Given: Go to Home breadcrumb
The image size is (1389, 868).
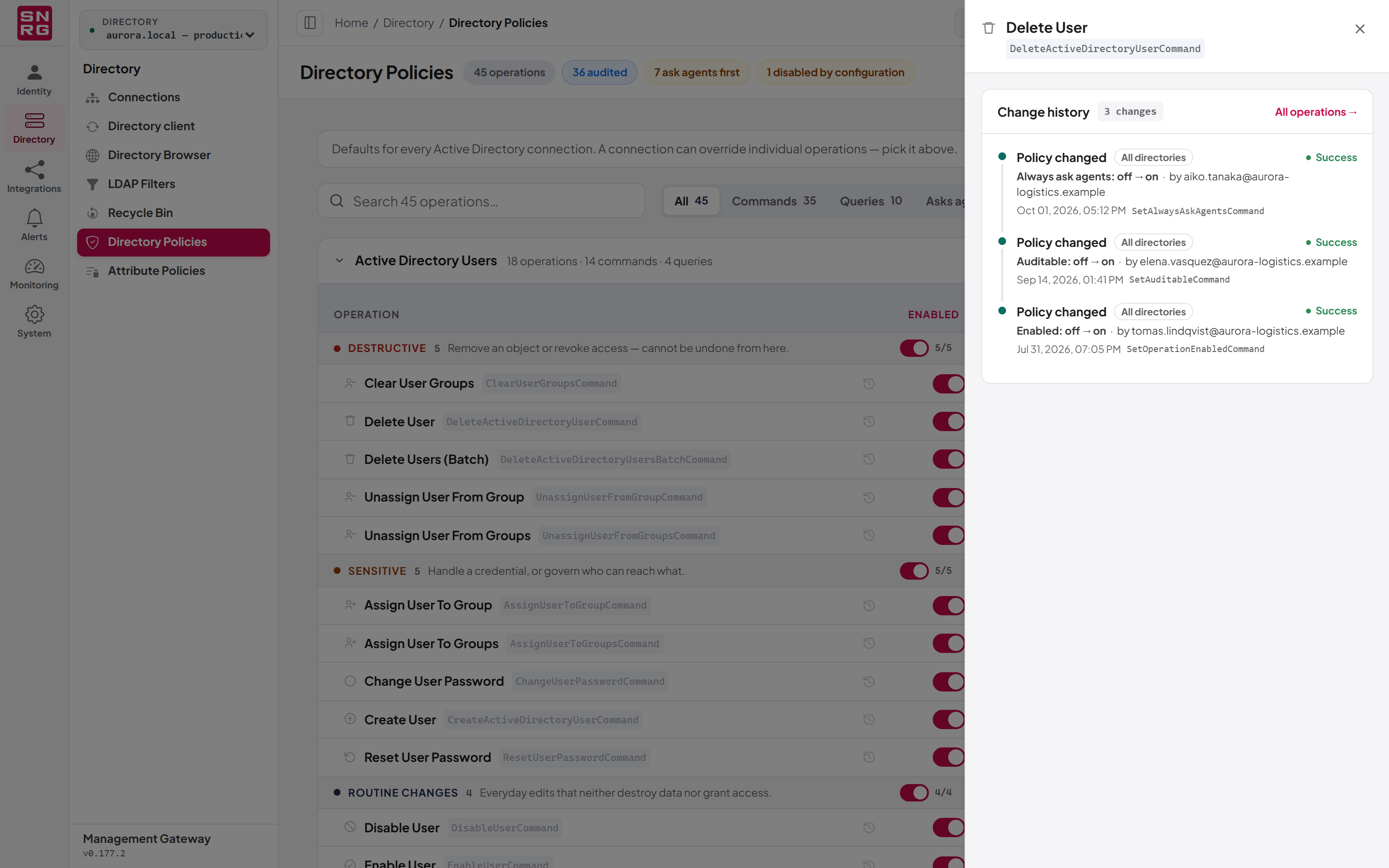Looking at the screenshot, I should pos(351,23).
